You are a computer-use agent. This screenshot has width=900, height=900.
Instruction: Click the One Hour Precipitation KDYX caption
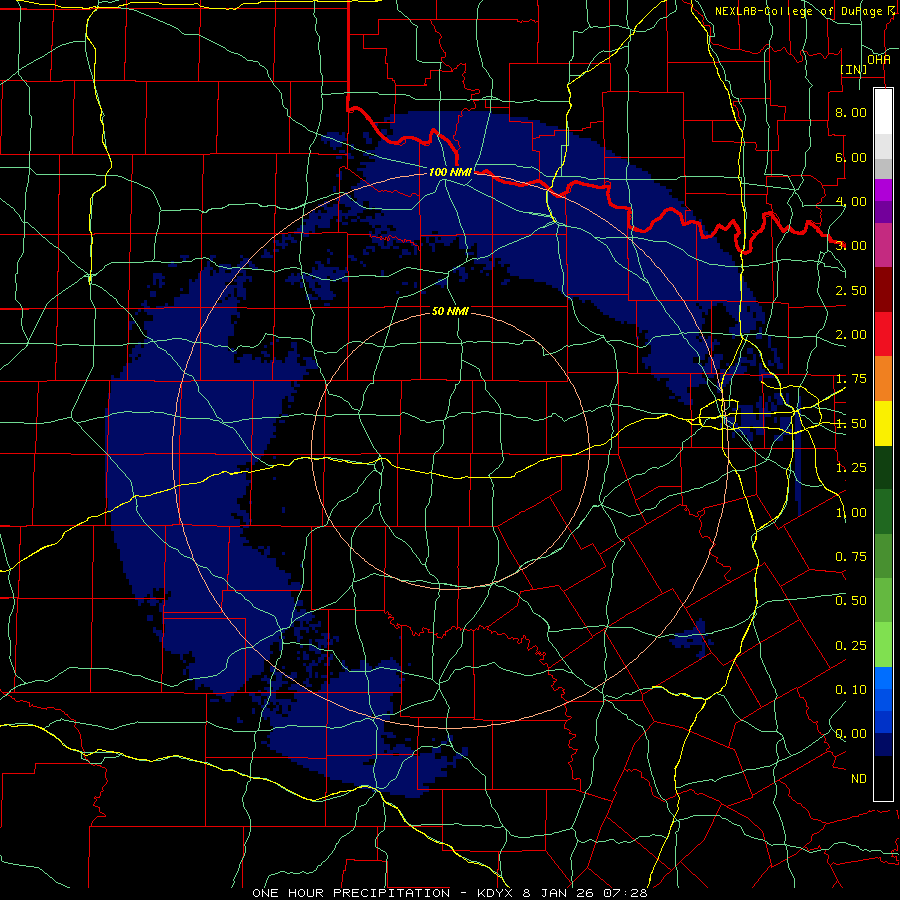pos(450,893)
